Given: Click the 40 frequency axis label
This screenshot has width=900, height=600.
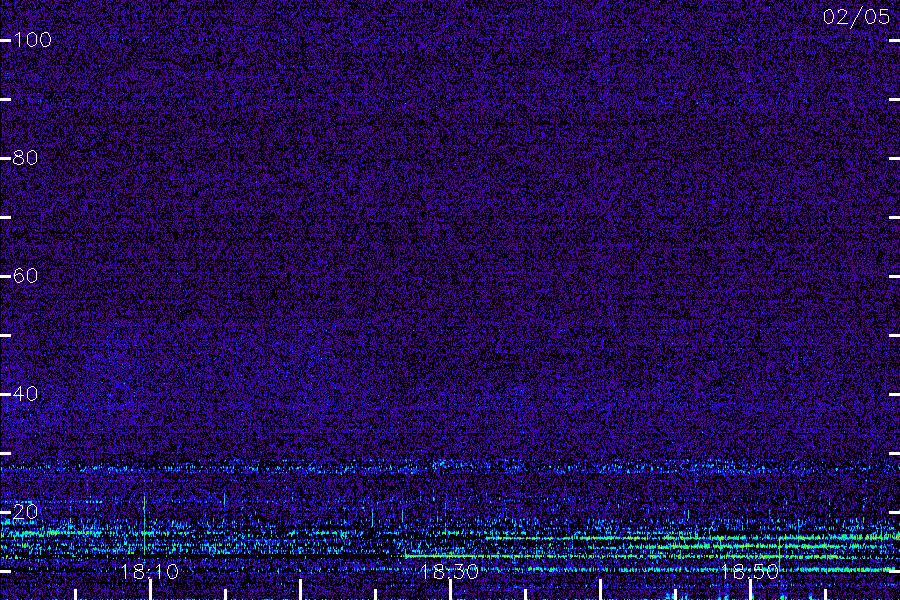Looking at the screenshot, I should pyautogui.click(x=25, y=393).
